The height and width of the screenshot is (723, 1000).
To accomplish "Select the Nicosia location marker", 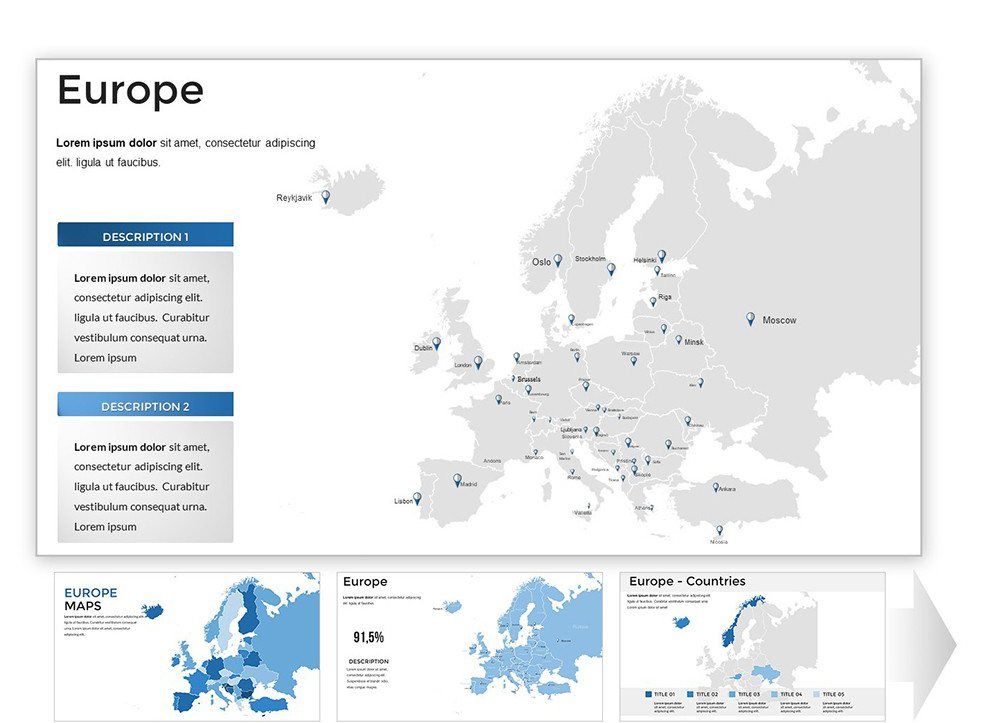I will 718,530.
